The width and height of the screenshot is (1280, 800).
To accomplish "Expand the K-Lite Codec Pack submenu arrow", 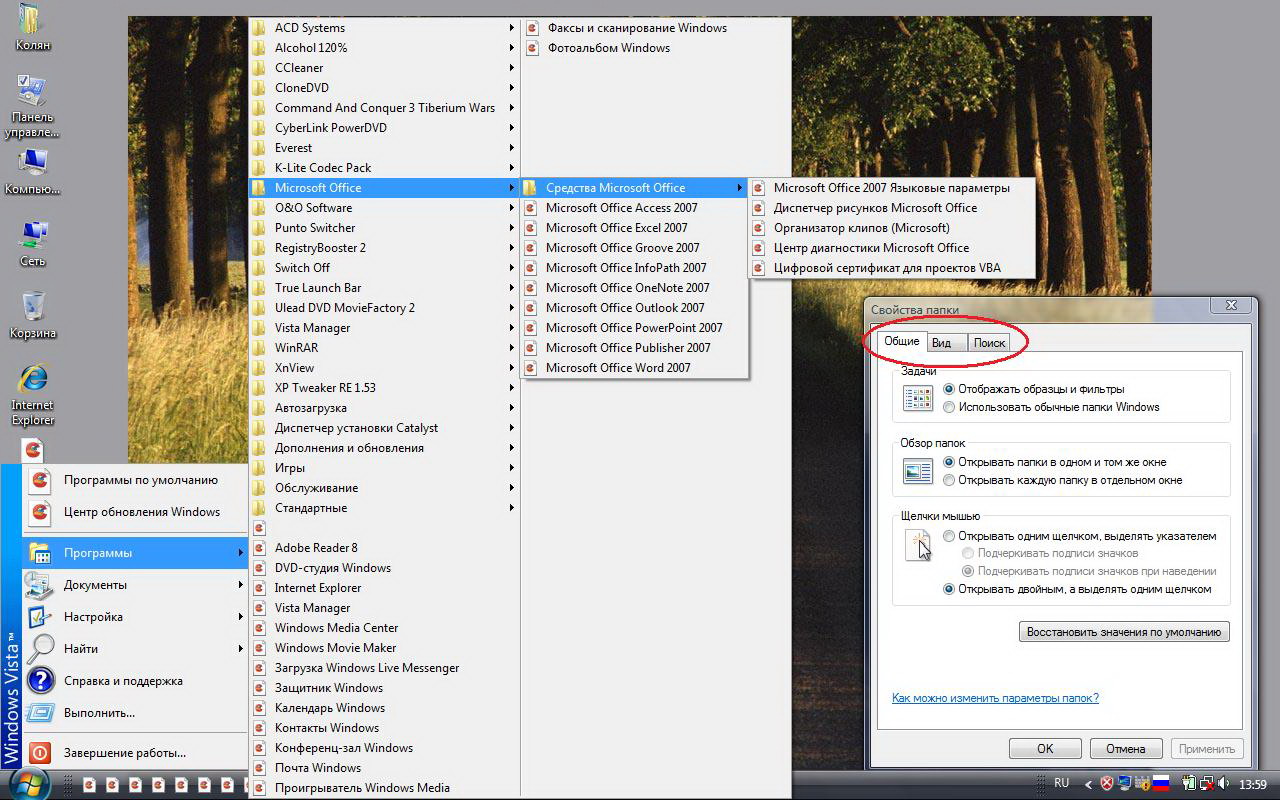I will 512,168.
